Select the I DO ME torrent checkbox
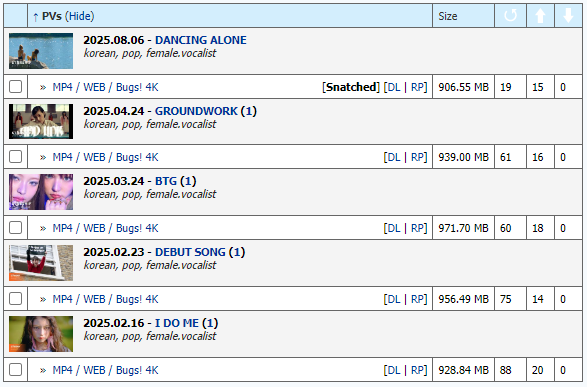 click(15, 369)
